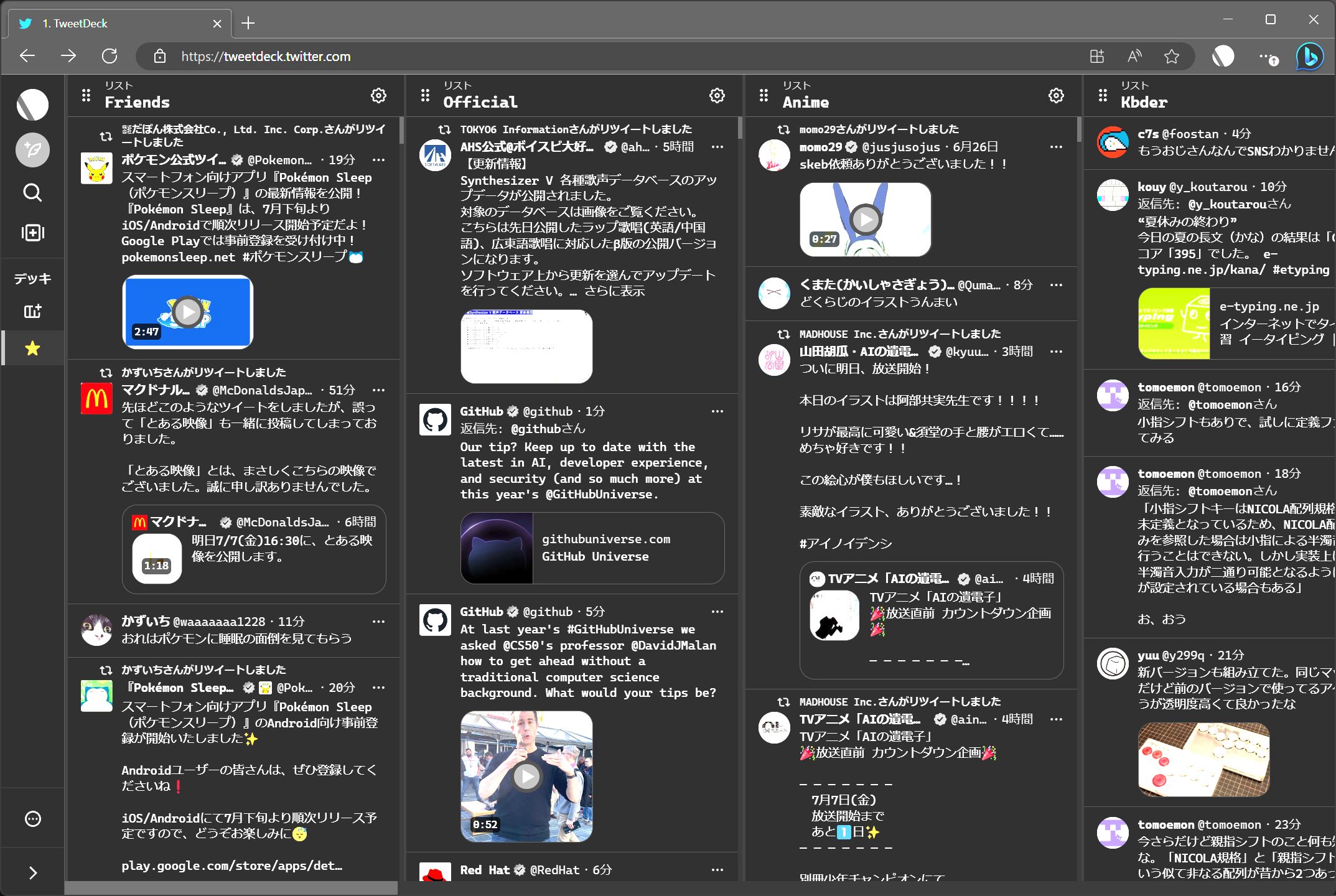Open more menu on くまた tweet

pos(1056,285)
